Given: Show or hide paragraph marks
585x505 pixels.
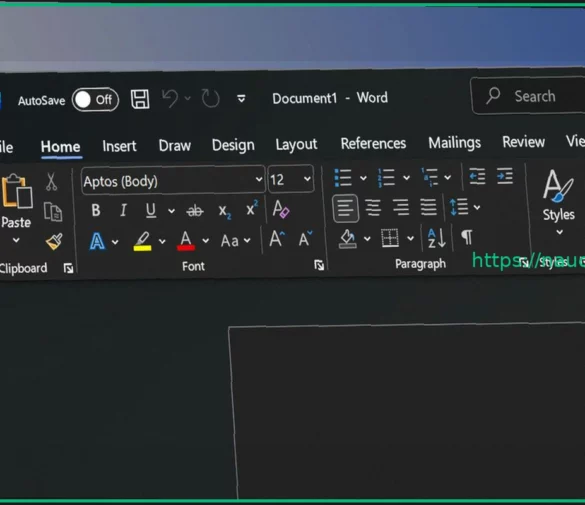Looking at the screenshot, I should click(467, 237).
